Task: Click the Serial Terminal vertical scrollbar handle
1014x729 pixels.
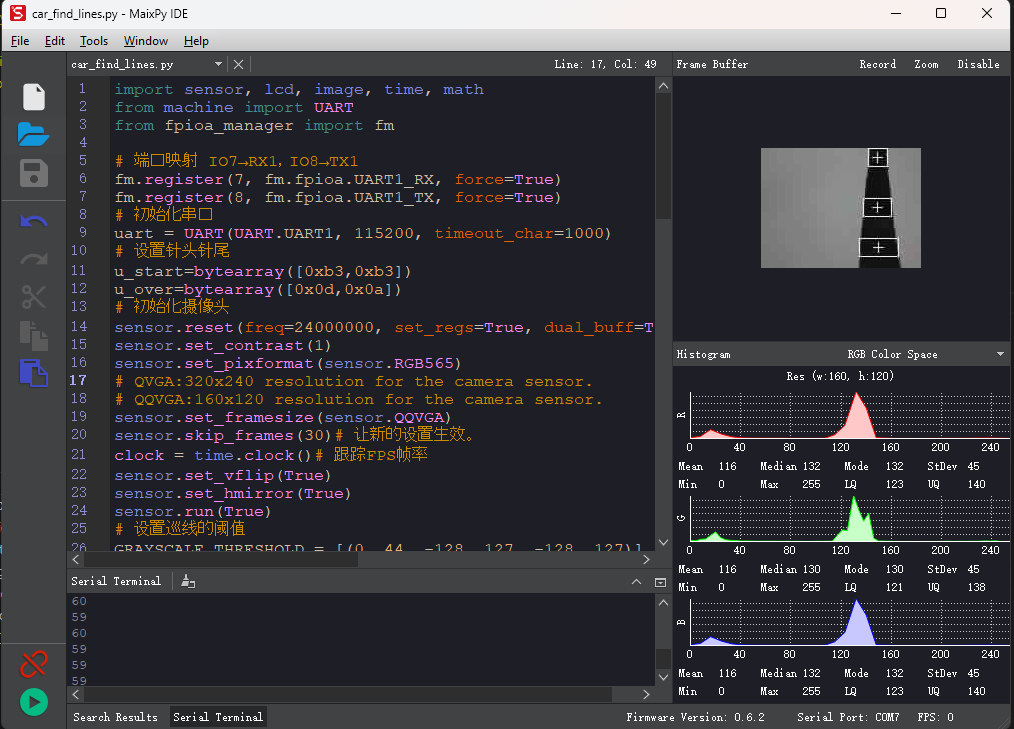Action: point(663,659)
